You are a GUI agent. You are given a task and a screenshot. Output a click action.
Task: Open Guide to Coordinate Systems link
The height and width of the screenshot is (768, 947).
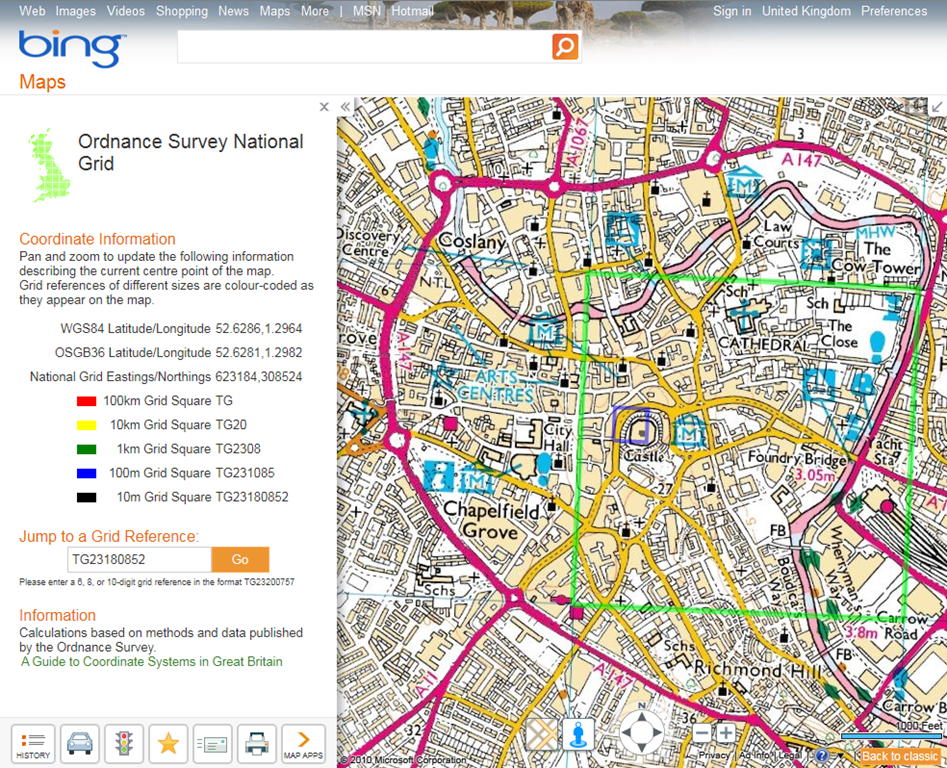click(x=152, y=661)
